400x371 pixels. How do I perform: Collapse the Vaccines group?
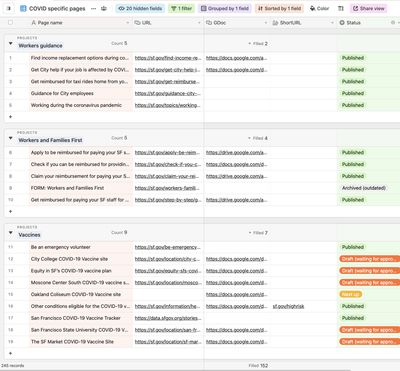(x=10, y=233)
